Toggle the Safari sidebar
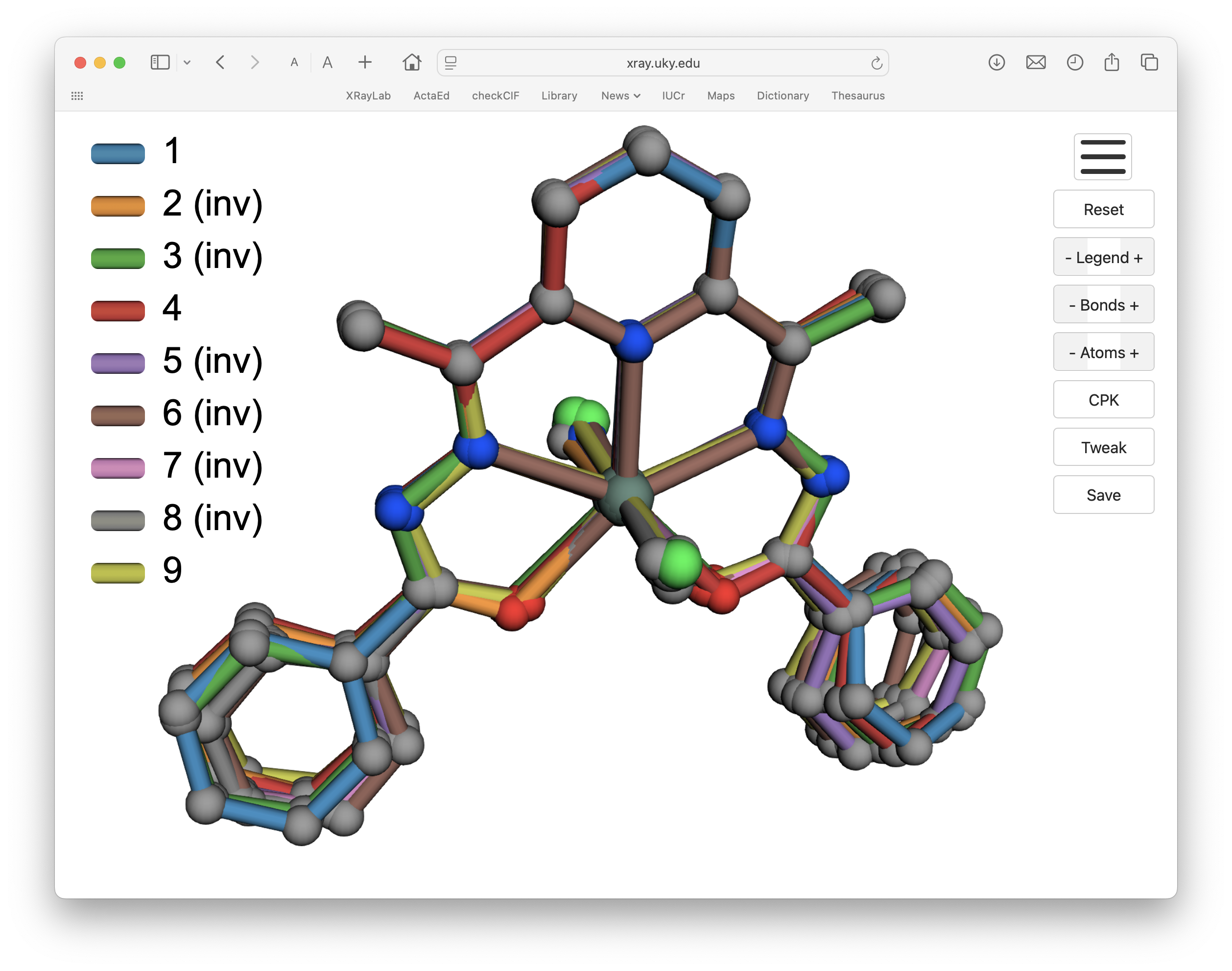 pos(160,63)
